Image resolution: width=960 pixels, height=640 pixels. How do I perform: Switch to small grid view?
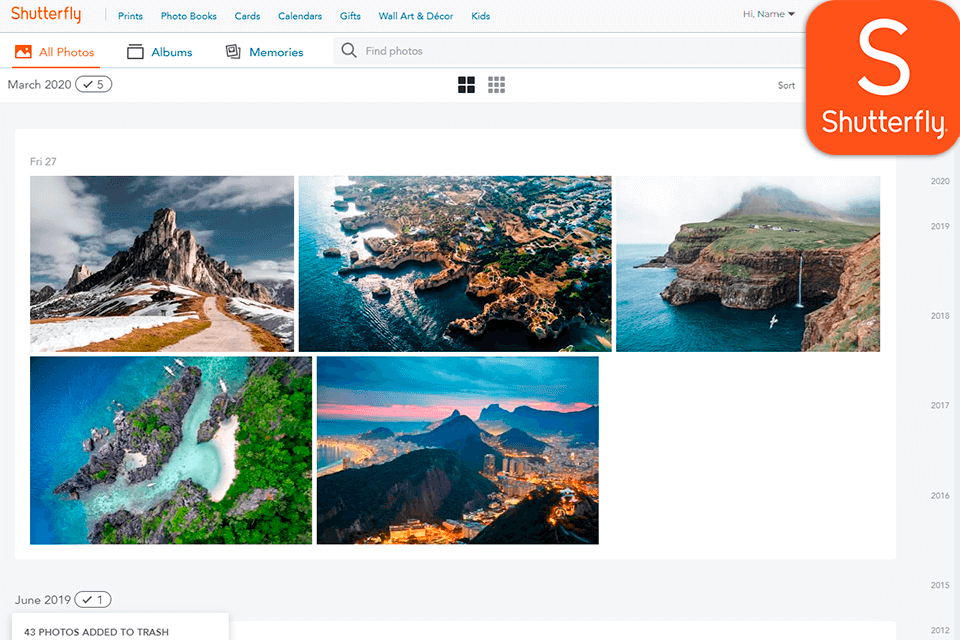coord(497,85)
